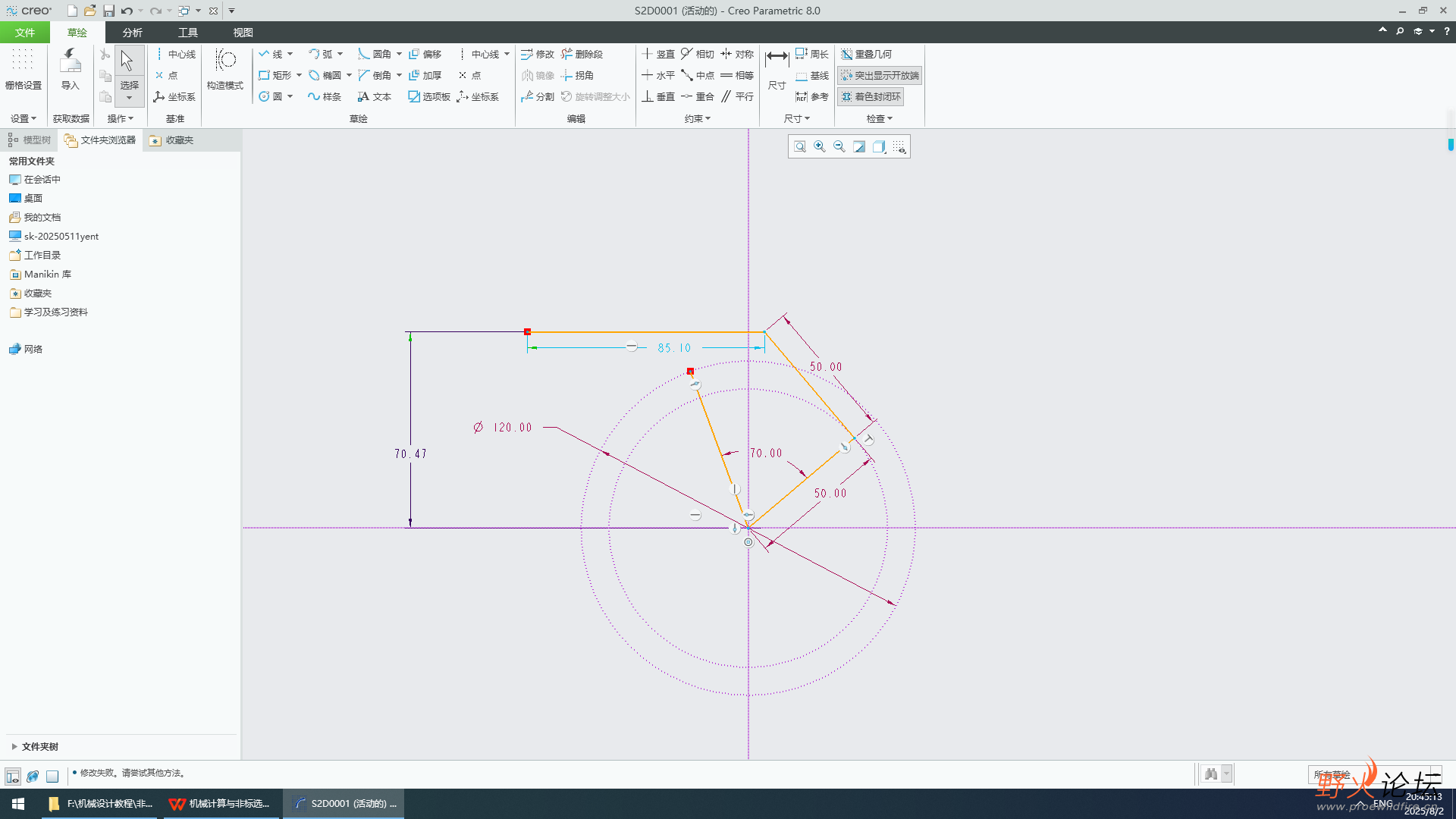Toggle 重叠几何 overlapping geometry check
The image size is (1456, 819).
click(866, 54)
